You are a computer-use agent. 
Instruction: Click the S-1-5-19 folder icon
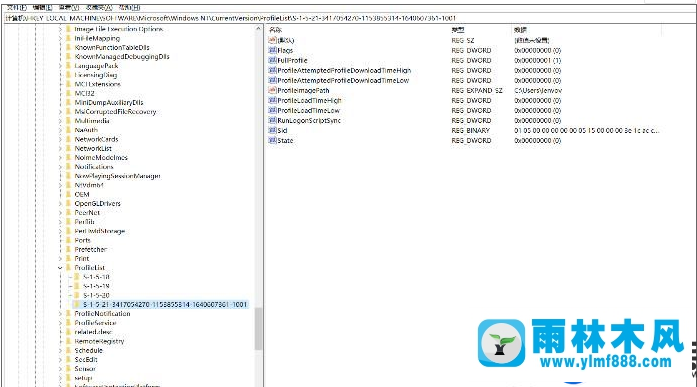77,286
